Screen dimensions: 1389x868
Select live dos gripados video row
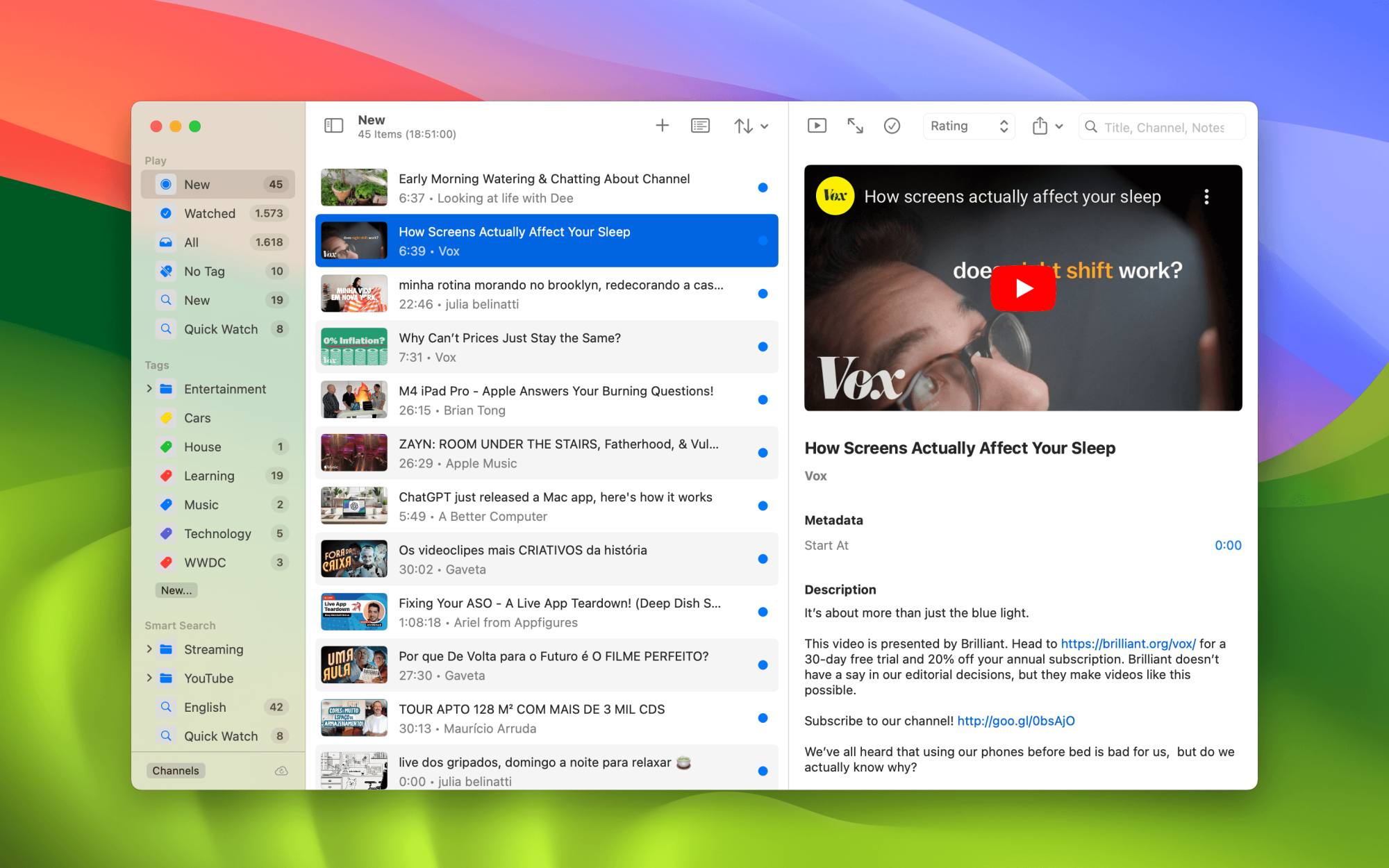(547, 768)
